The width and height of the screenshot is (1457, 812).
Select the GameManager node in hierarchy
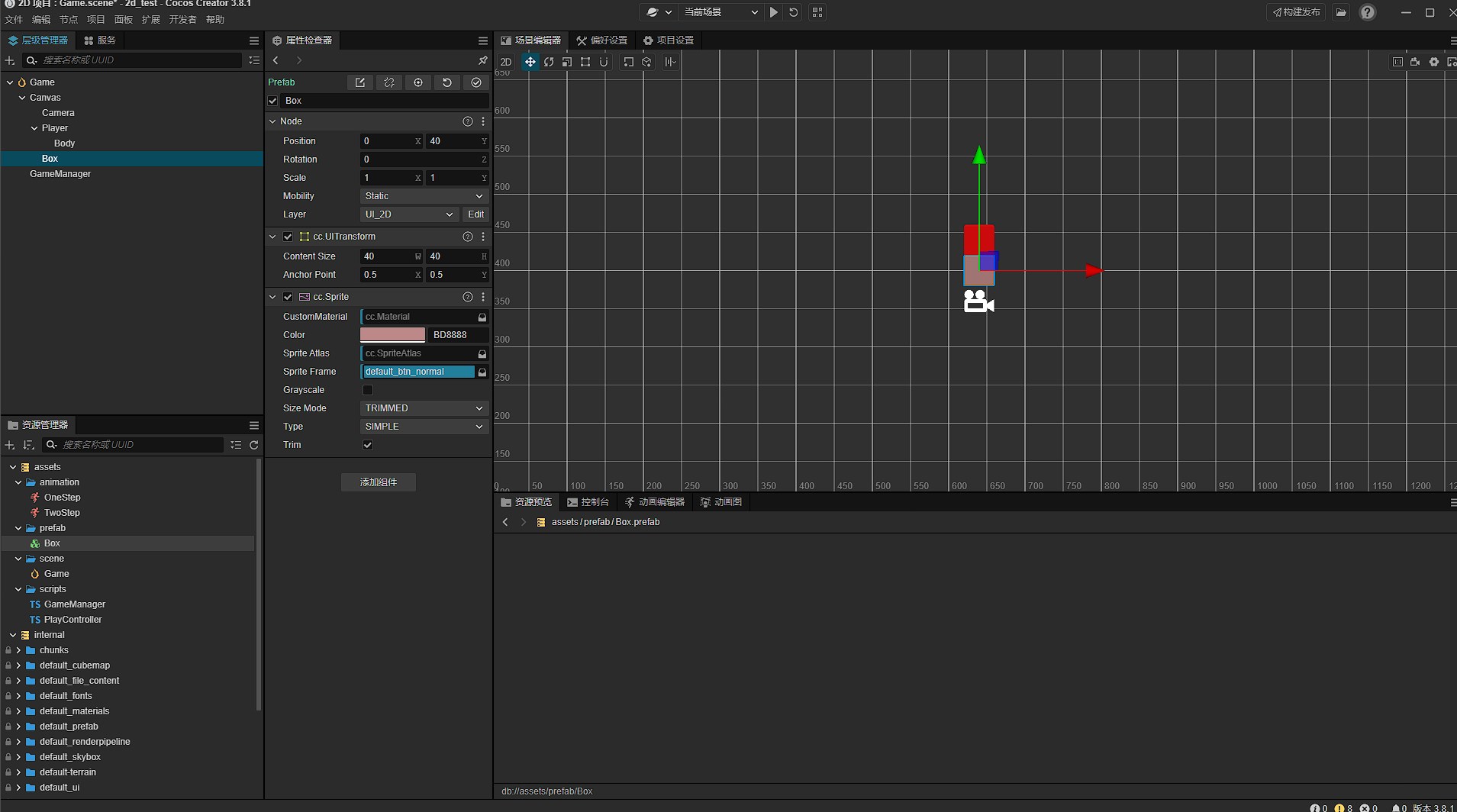coord(60,174)
